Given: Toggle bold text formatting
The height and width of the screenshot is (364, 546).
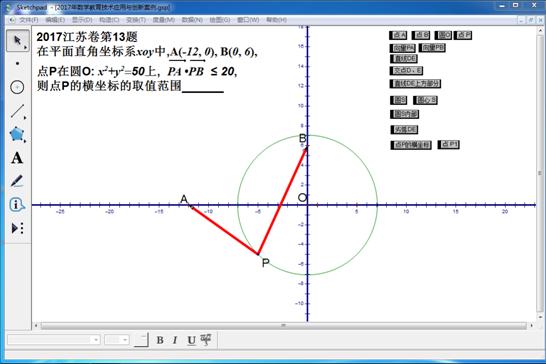Looking at the screenshot, I should 160,340.
